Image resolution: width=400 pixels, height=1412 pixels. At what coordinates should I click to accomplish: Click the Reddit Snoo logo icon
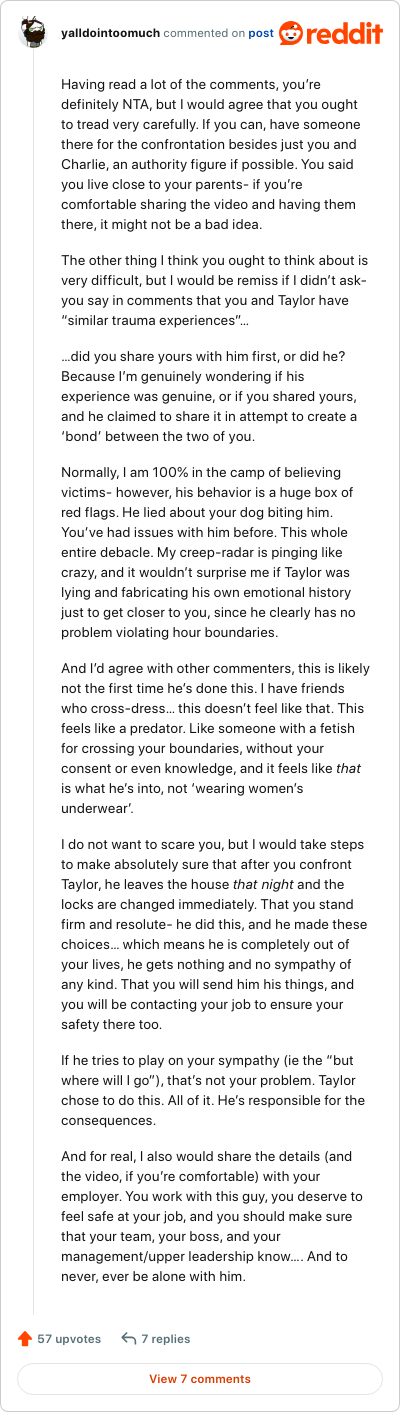click(x=294, y=33)
